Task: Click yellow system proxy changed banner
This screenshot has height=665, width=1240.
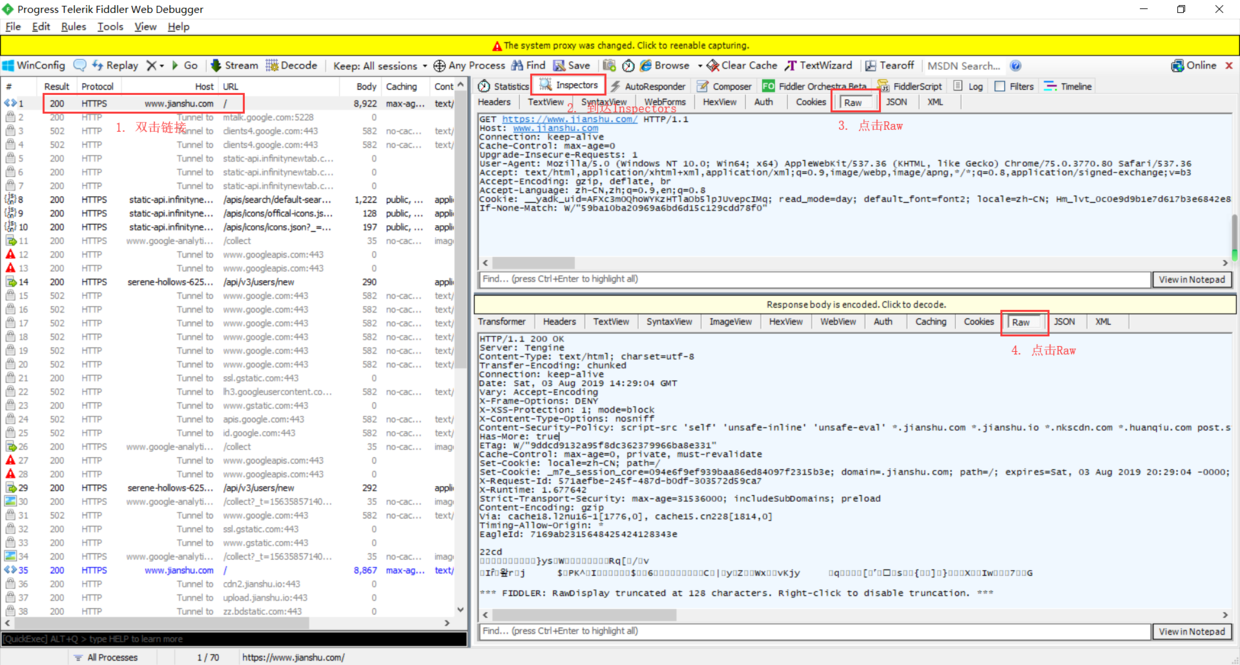Action: (620, 45)
